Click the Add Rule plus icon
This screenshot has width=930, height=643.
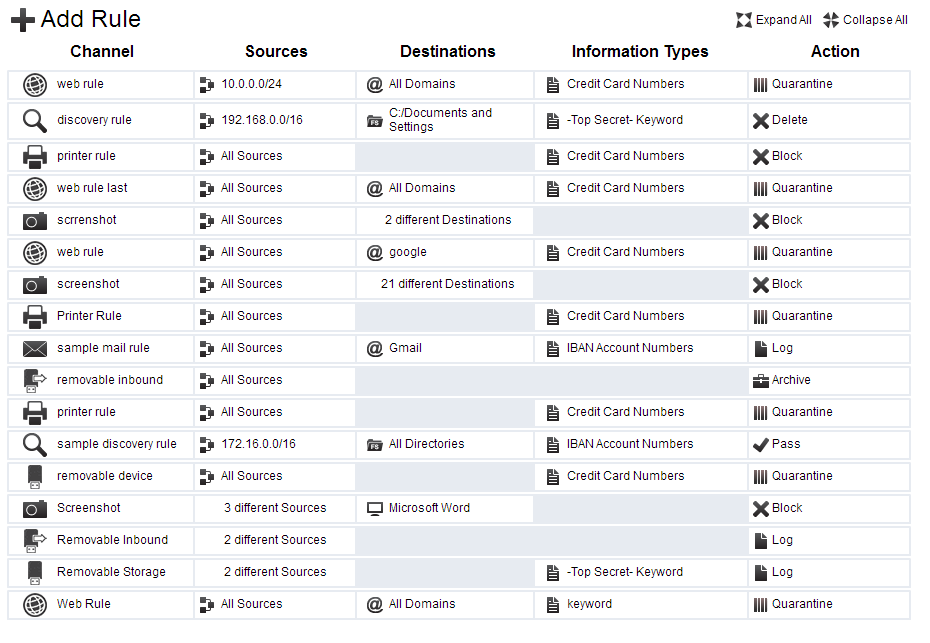tap(23, 20)
